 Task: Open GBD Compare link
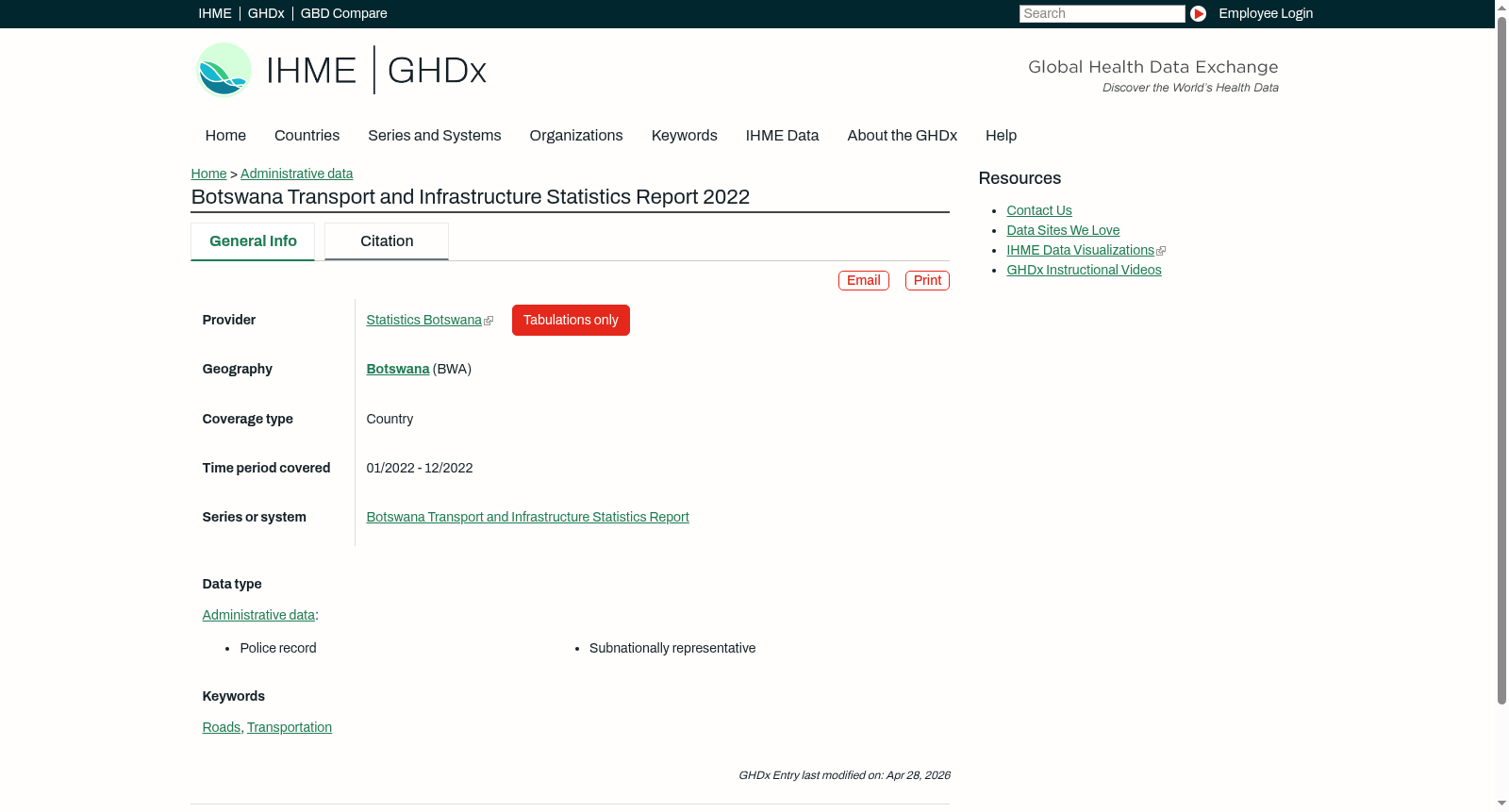tap(344, 13)
